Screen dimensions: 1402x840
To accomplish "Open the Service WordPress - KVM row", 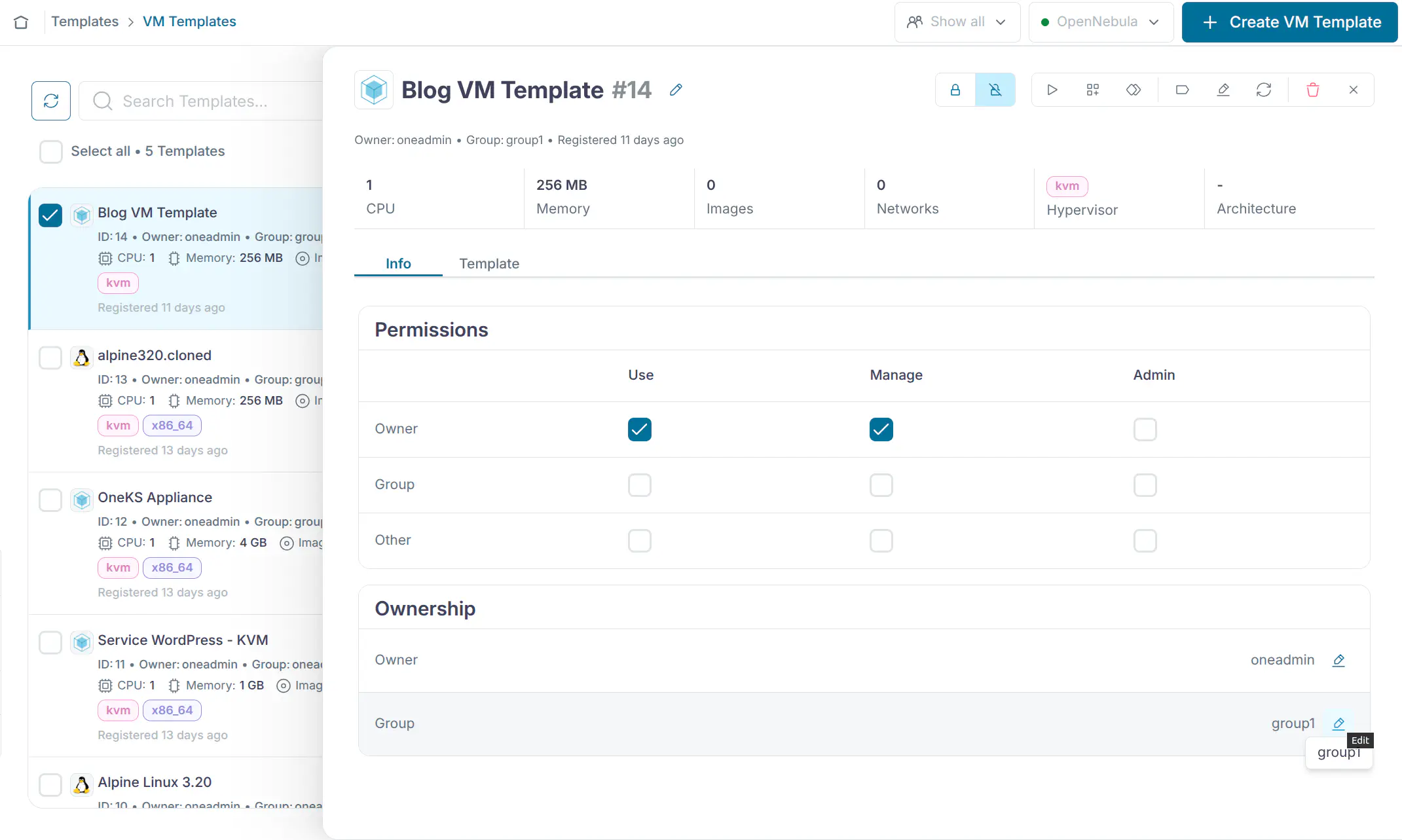I will [x=177, y=686].
